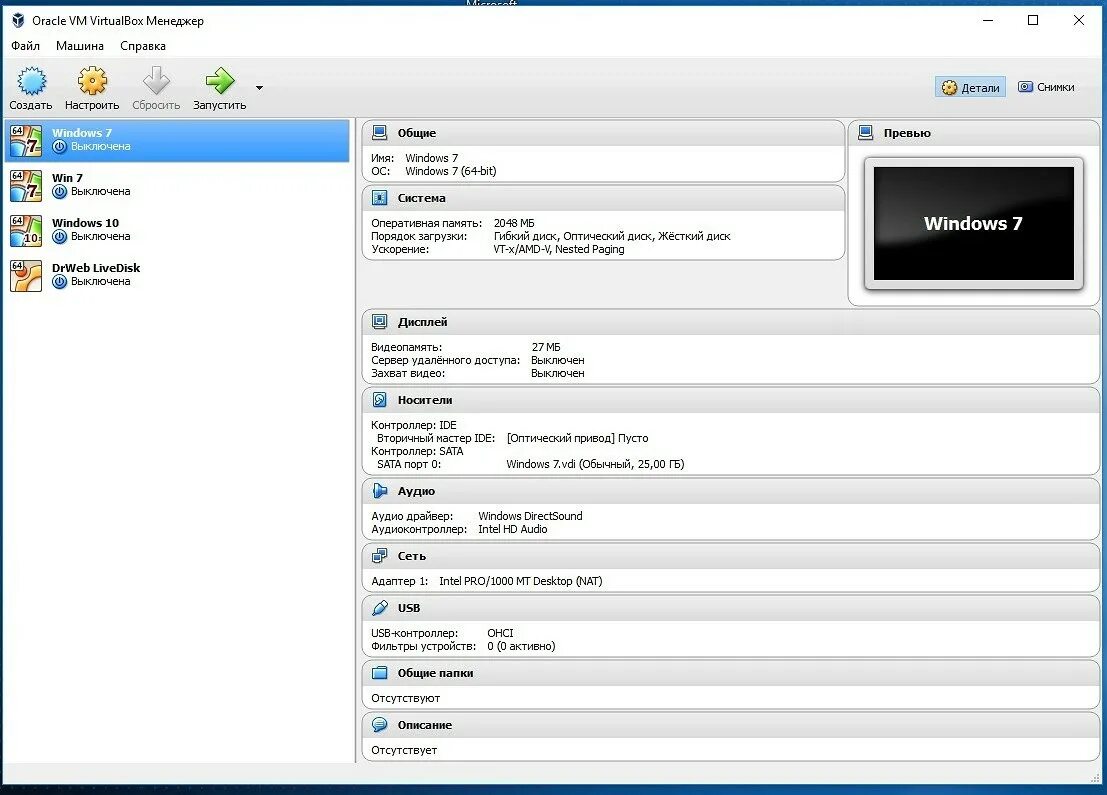Select the Win 7 virtual machine OS icon
The image size is (1107, 795).
26,186
